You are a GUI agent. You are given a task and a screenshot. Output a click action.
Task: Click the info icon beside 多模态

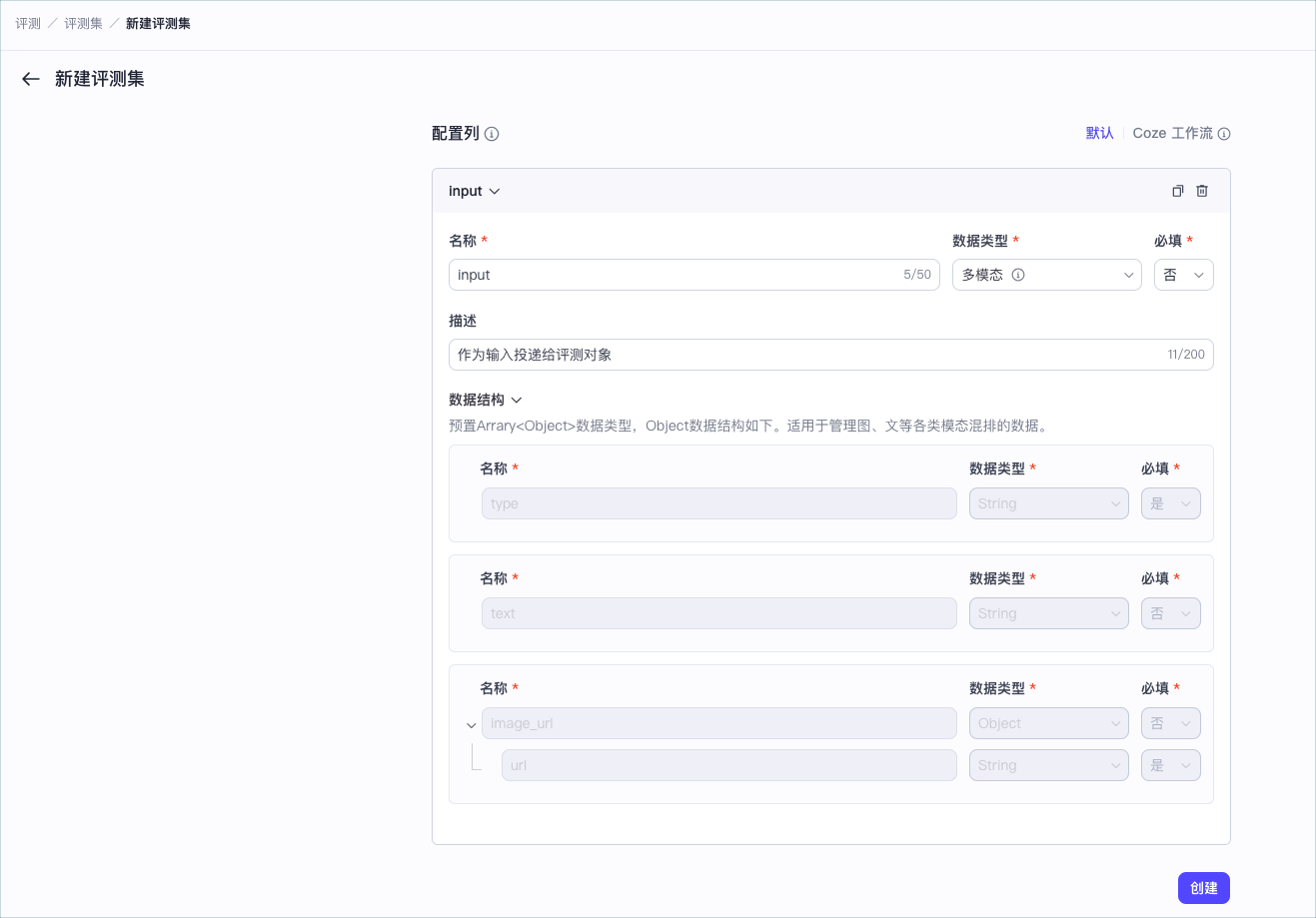(x=1018, y=275)
